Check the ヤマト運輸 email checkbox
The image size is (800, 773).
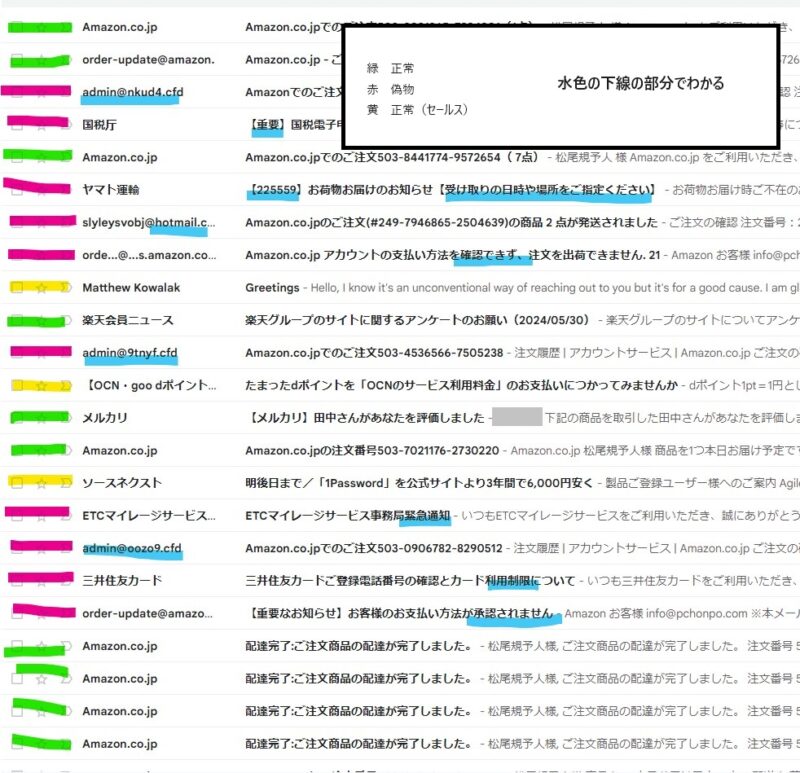(17, 190)
